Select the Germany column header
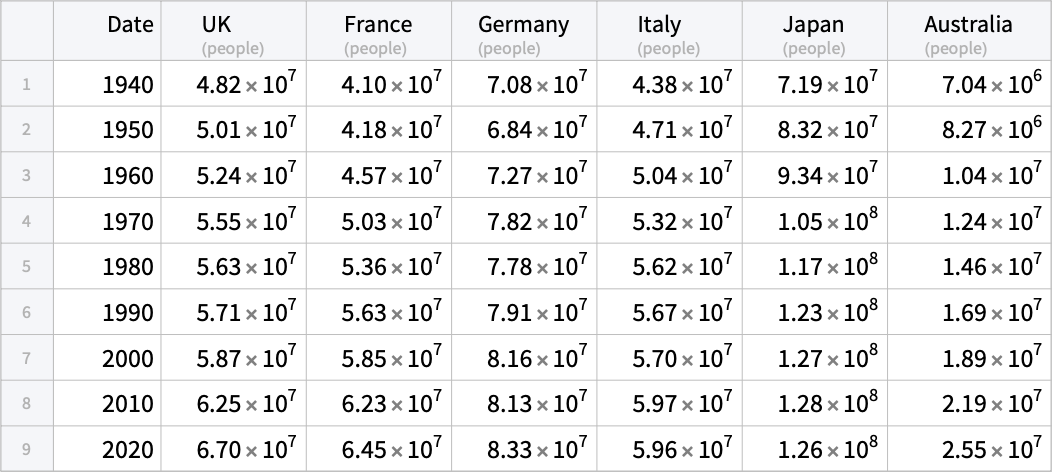Viewport: 1053px width, 473px height. coord(524,31)
